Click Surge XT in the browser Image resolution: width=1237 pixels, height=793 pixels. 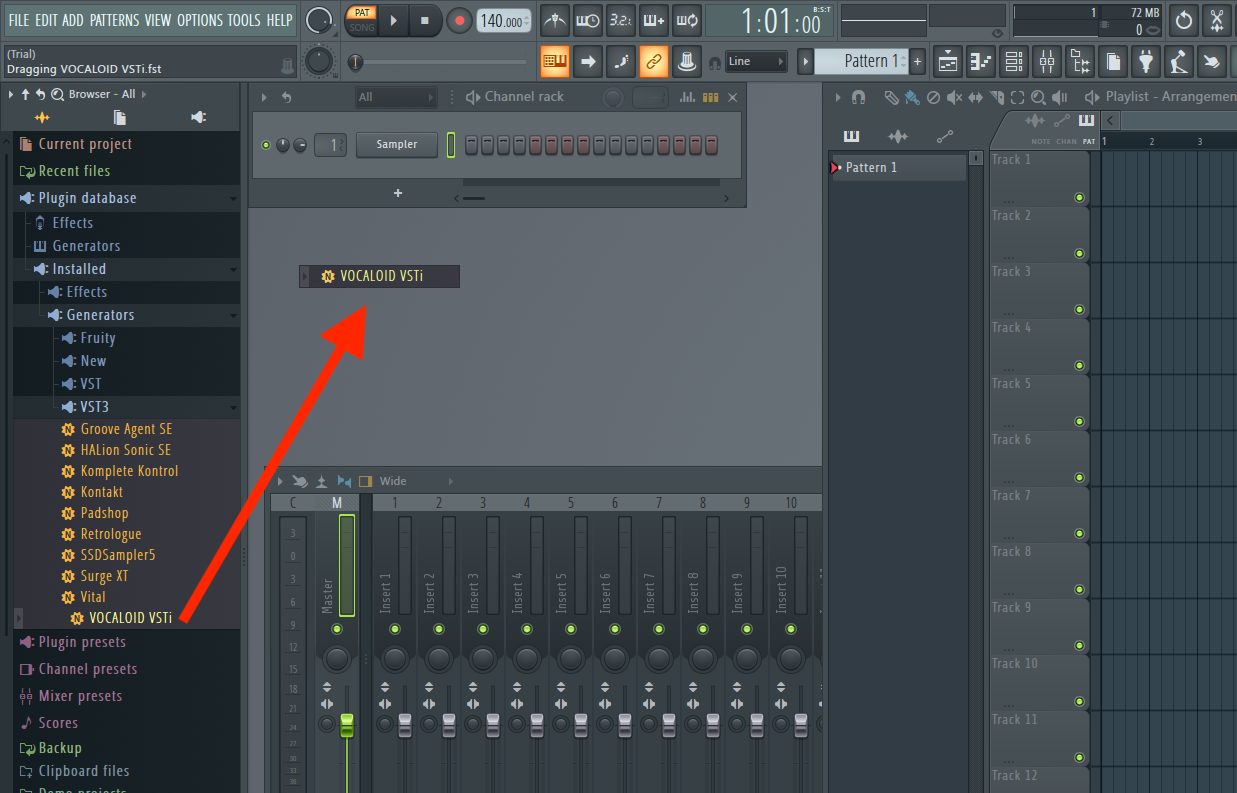(x=104, y=576)
